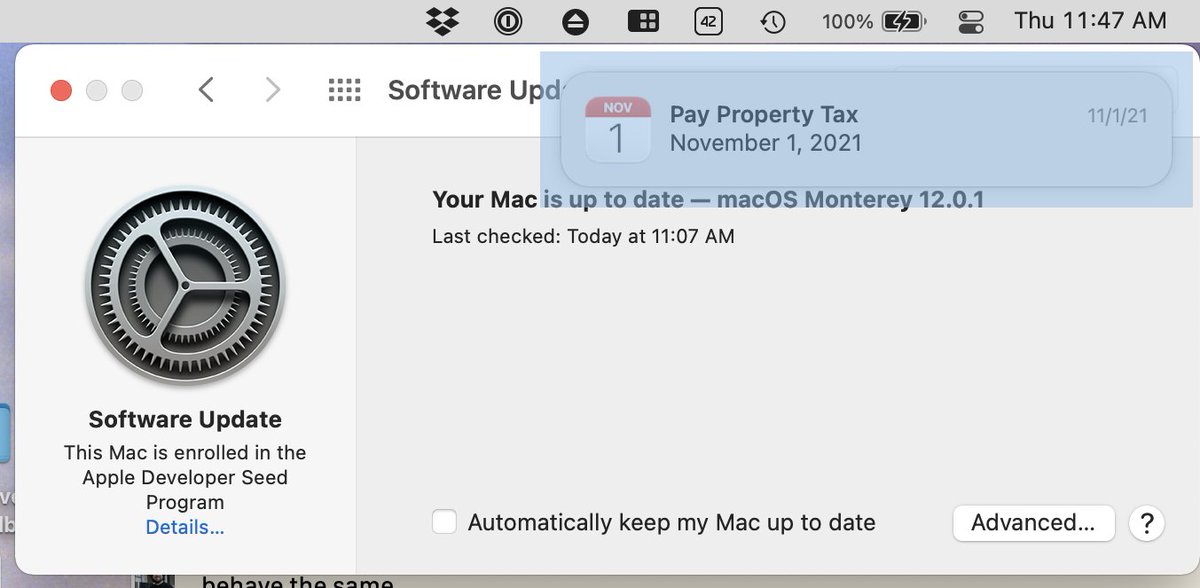The height and width of the screenshot is (588, 1200).
Task: Open the grid layout menu bar icon
Action: click(642, 21)
